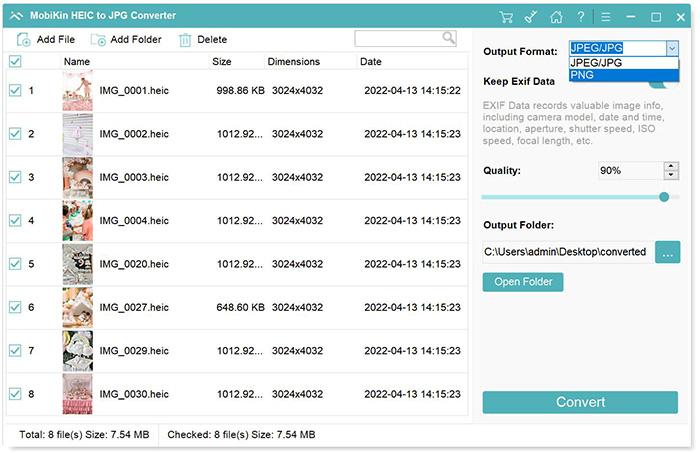Click the search magnifier icon

tap(449, 38)
